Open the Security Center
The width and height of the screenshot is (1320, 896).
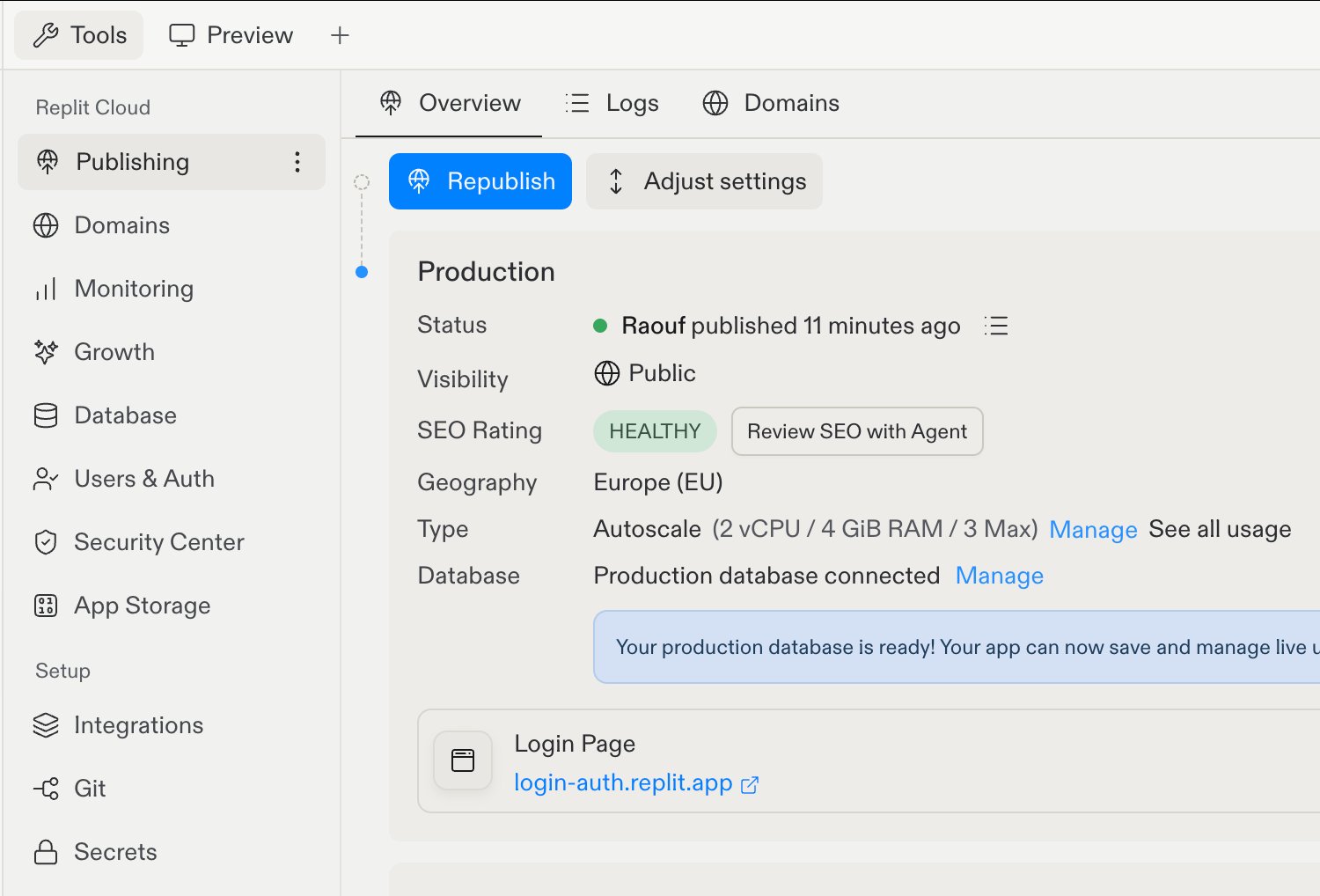(172, 542)
